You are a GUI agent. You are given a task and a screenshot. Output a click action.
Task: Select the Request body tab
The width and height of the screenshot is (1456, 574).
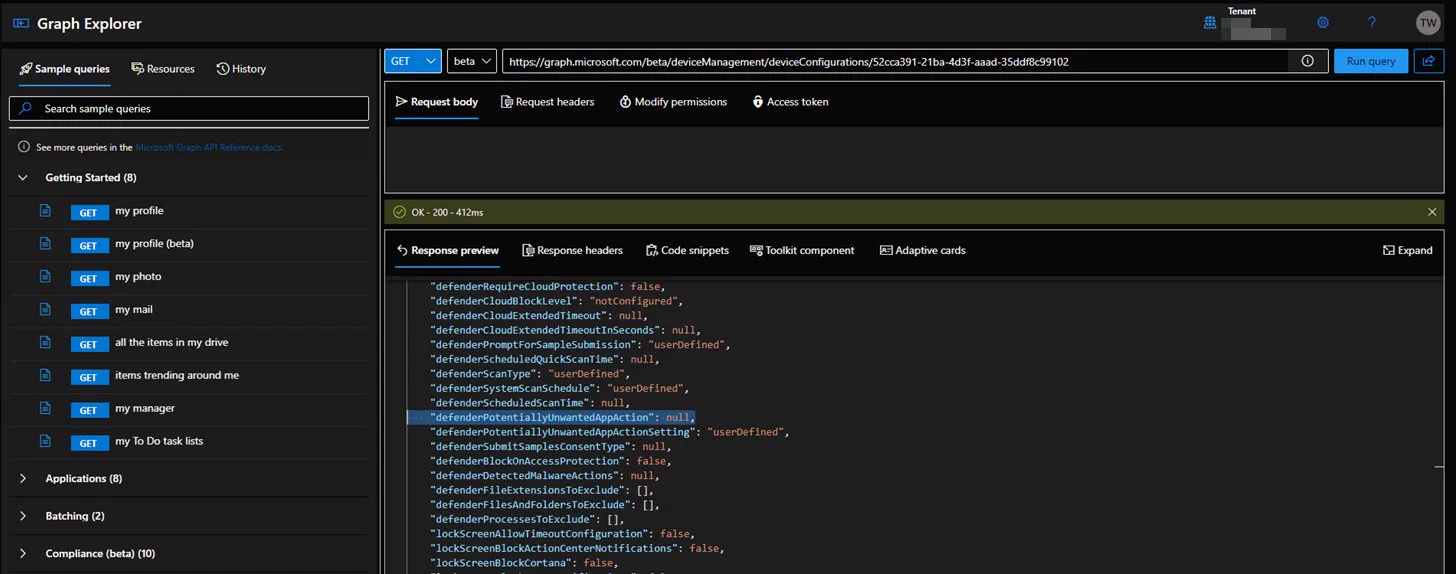pyautogui.click(x=437, y=102)
